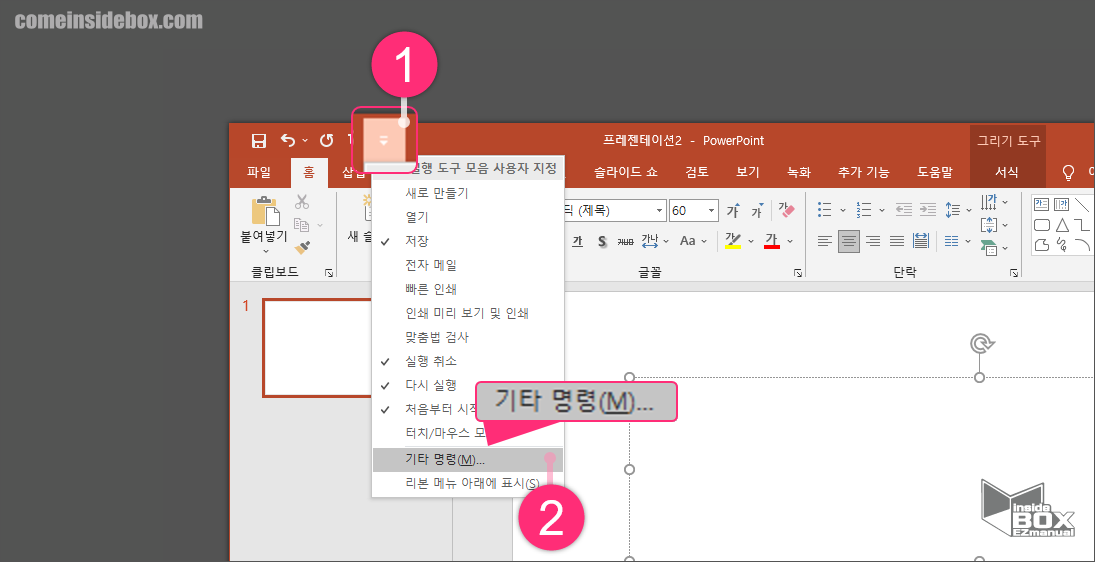Click the yellow text highlight color button
The width and height of the screenshot is (1095, 562).
coord(733,241)
